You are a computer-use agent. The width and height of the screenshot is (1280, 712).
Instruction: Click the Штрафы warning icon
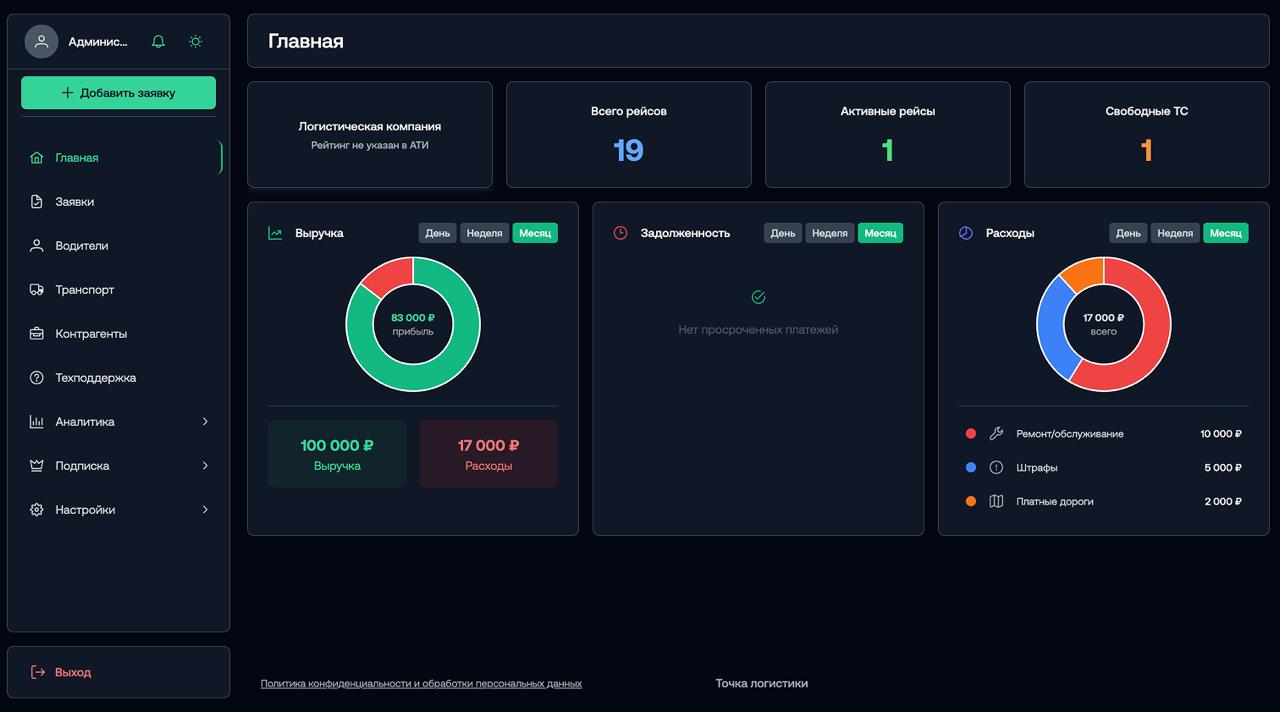(x=996, y=468)
